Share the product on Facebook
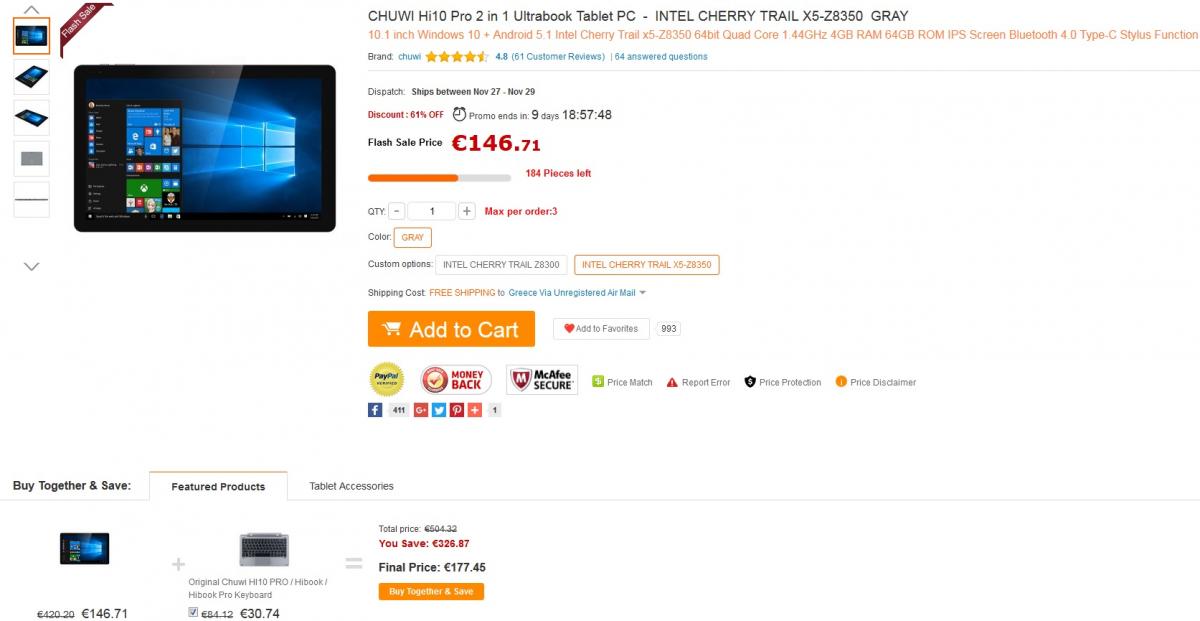This screenshot has width=1200, height=621. tap(375, 410)
